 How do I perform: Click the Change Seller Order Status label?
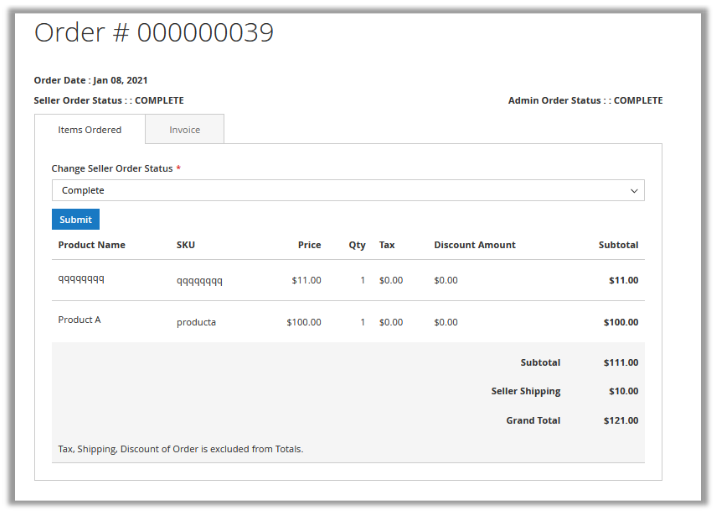click(x=112, y=169)
